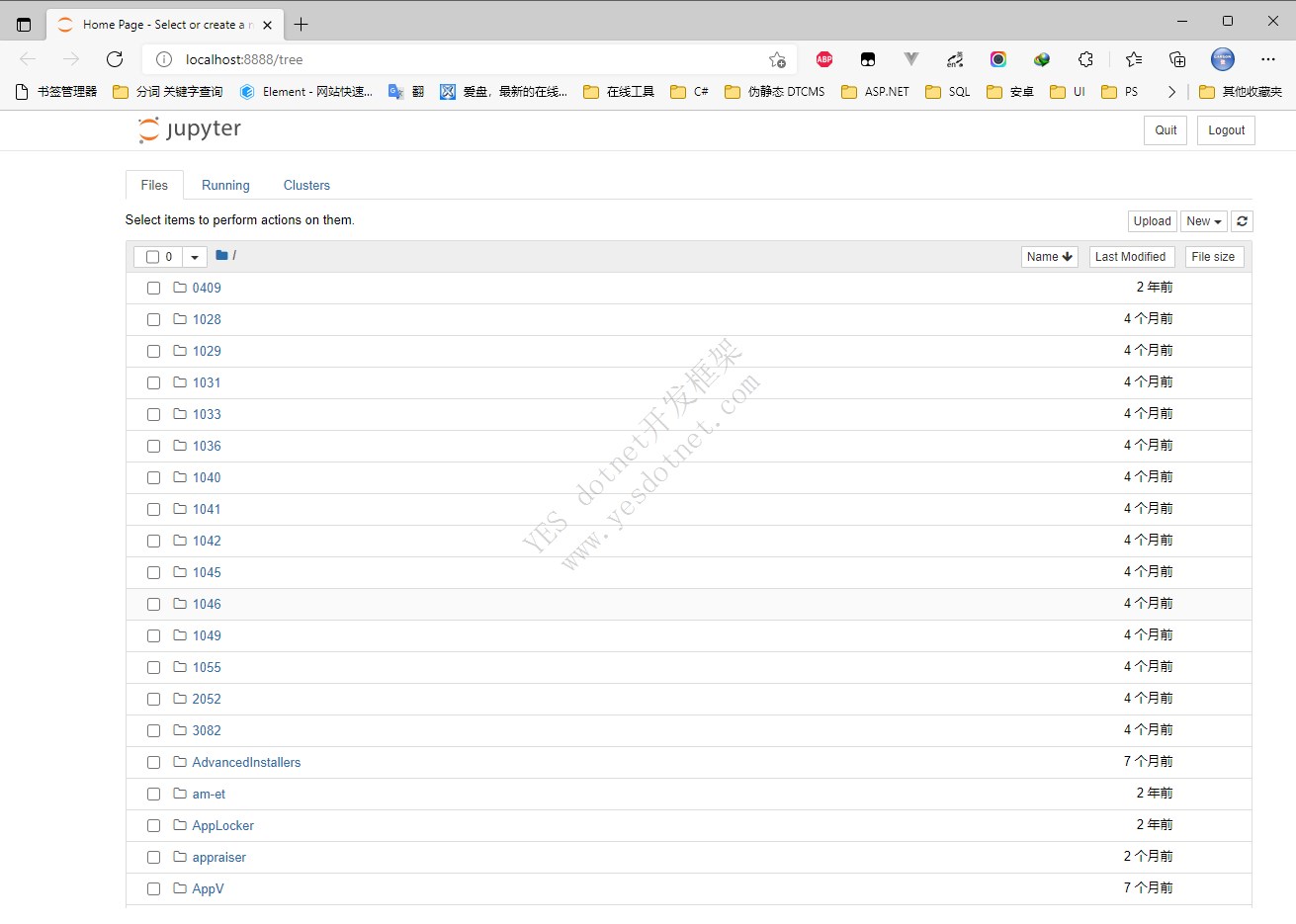Open the ASP.NET bookmarks folder

click(876, 92)
